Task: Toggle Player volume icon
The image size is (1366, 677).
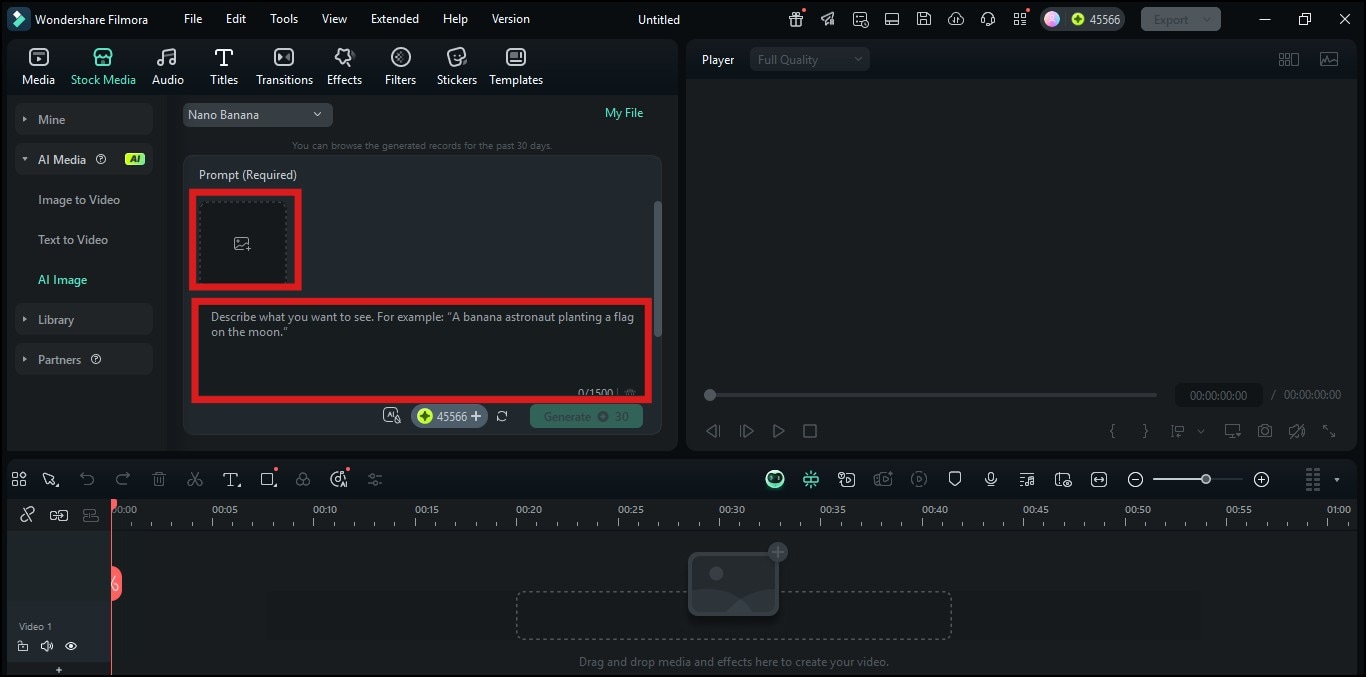Action: (1297, 431)
